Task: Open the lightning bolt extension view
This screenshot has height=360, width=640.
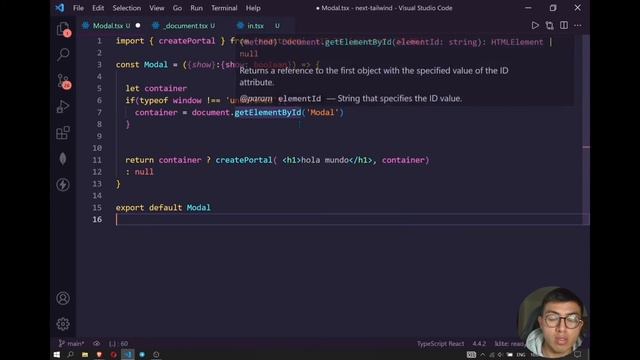Action: point(63,184)
